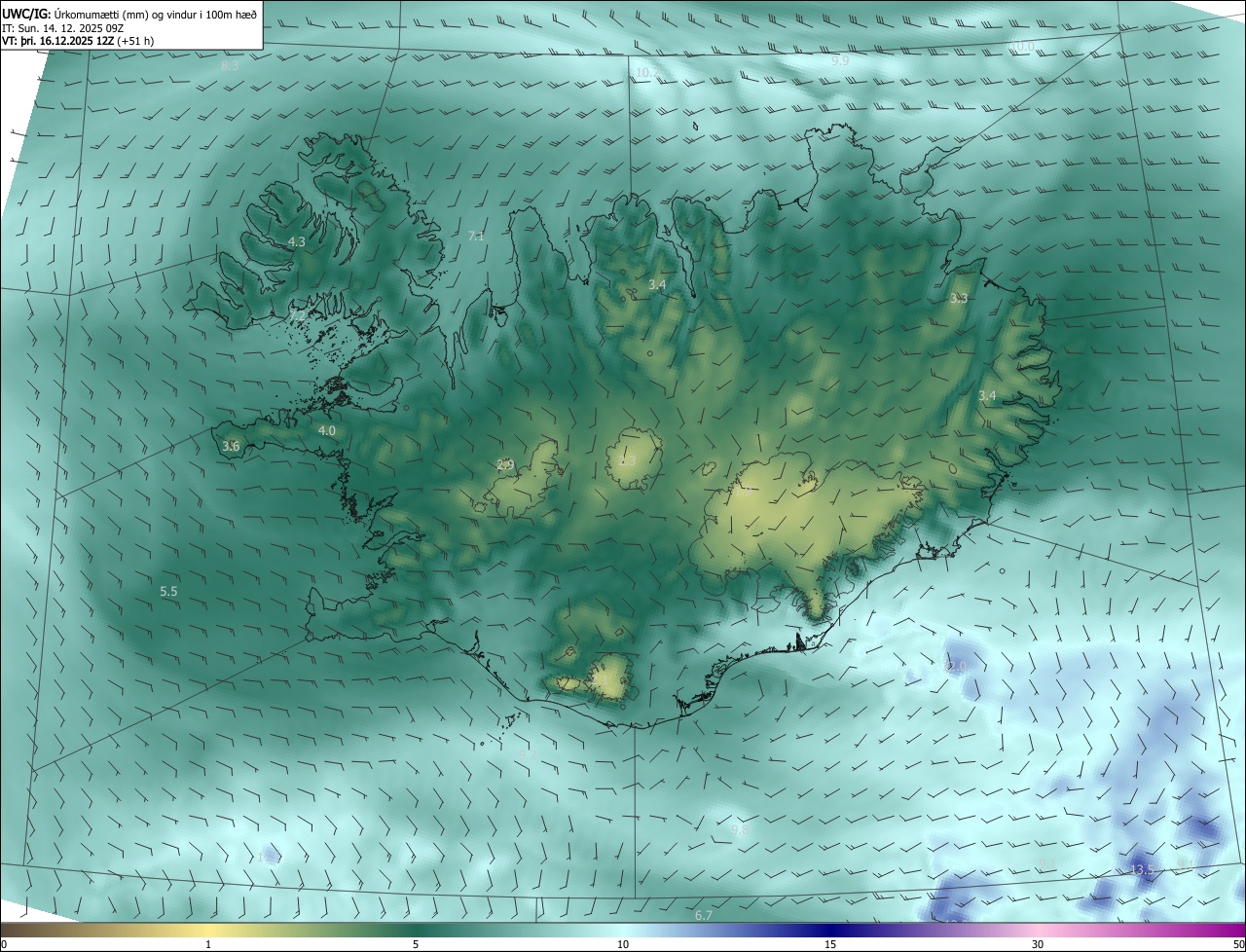Click the color scale tick labeled 10
This screenshot has width=1246, height=952.
pos(623,945)
